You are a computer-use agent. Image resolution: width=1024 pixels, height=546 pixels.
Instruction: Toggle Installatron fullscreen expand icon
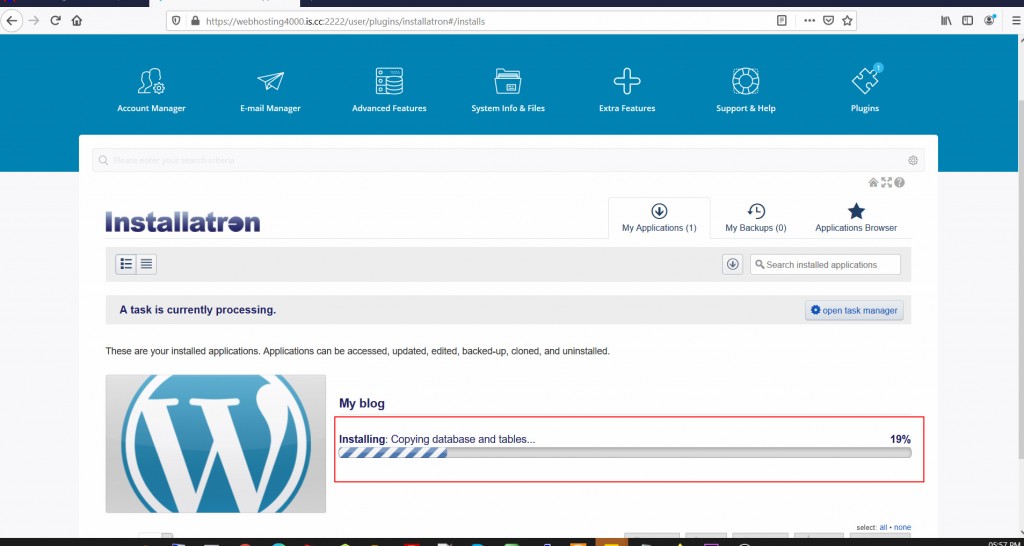point(886,183)
